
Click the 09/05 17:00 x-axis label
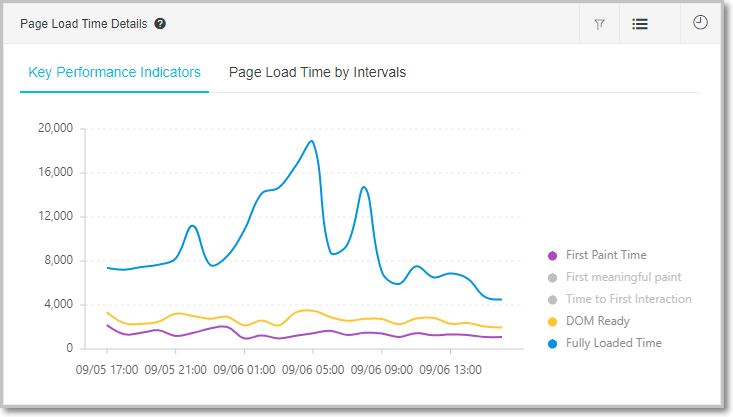point(106,369)
